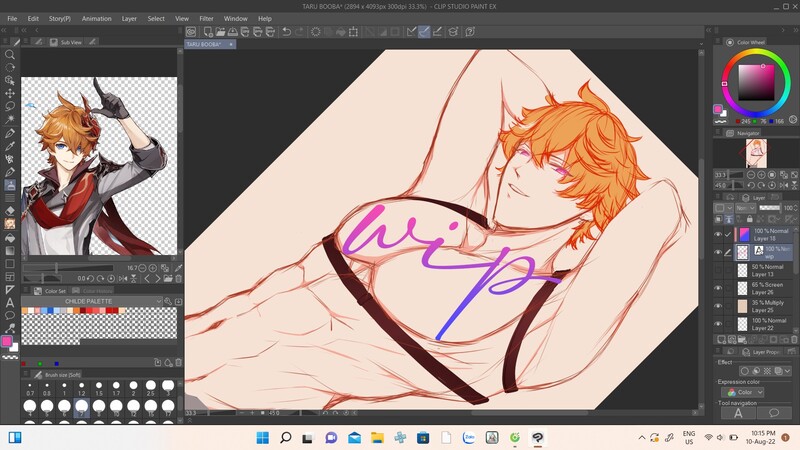800x450 pixels.
Task: Expand the CHILDE PALETTE color set dropdown
Action: coord(159,301)
